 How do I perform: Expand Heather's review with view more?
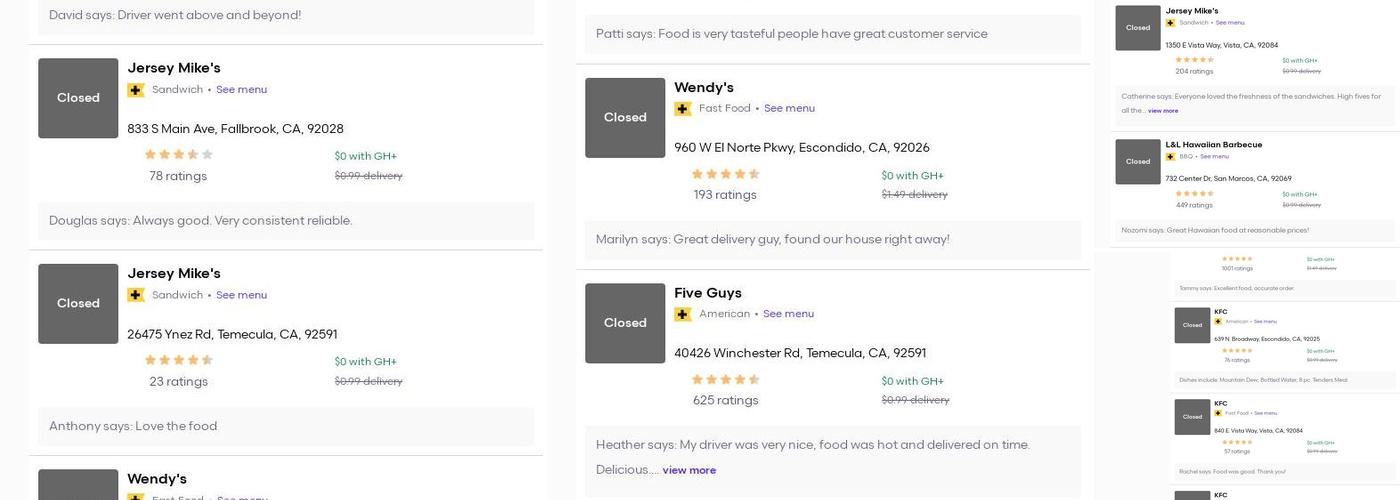click(x=689, y=470)
